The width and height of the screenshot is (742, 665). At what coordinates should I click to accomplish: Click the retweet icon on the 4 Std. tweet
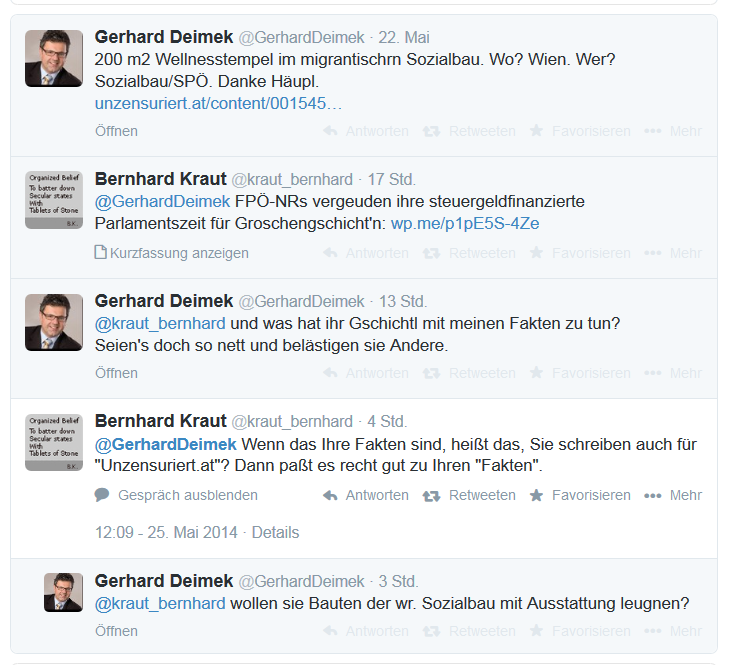[x=431, y=495]
